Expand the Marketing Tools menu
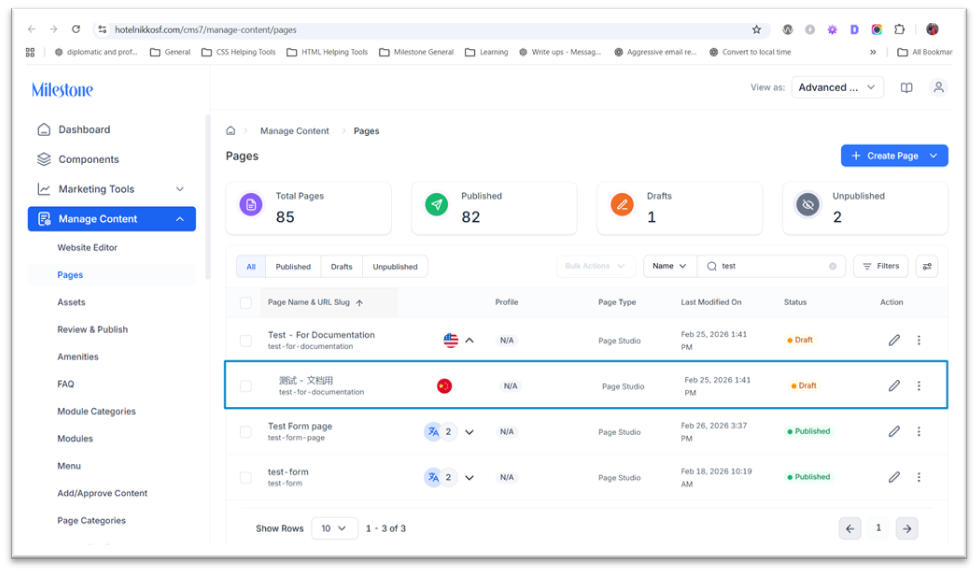The width and height of the screenshot is (978, 573). (180, 189)
